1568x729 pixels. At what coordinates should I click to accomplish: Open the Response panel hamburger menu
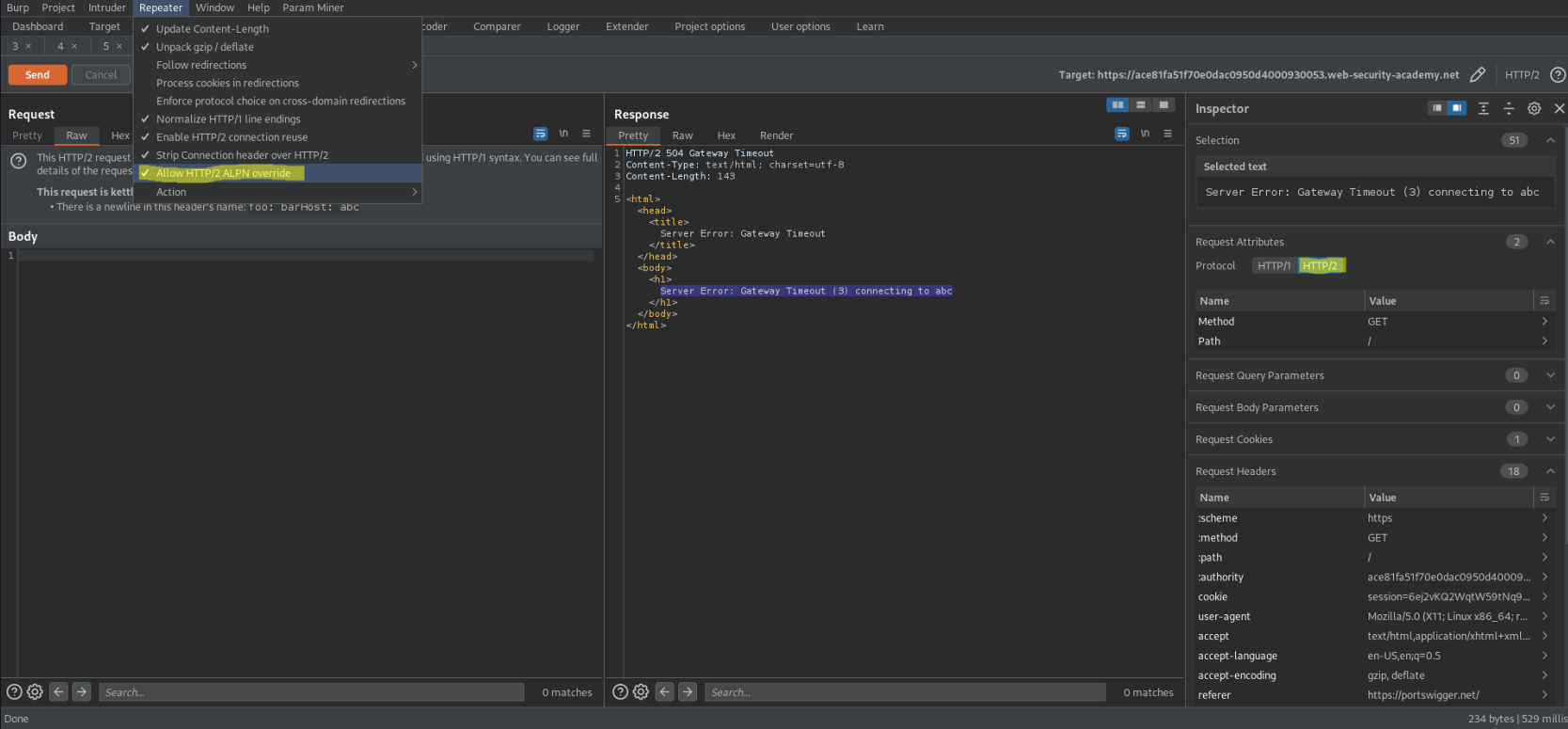pos(1167,134)
